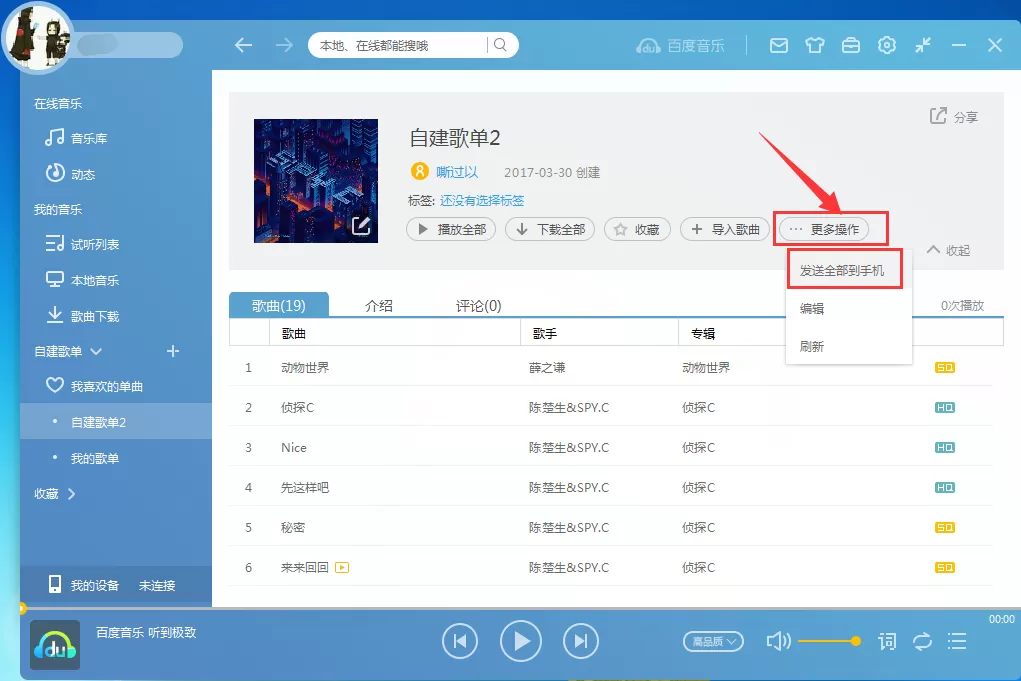Select song 动物世界 in list

(305, 367)
